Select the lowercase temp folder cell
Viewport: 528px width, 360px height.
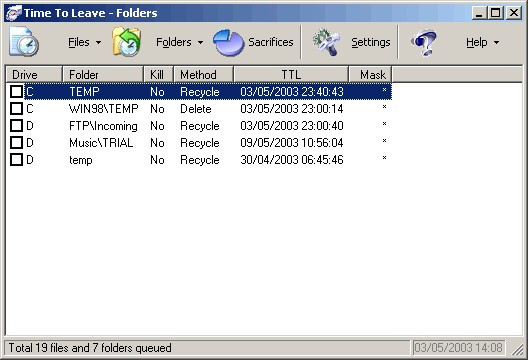click(80, 160)
